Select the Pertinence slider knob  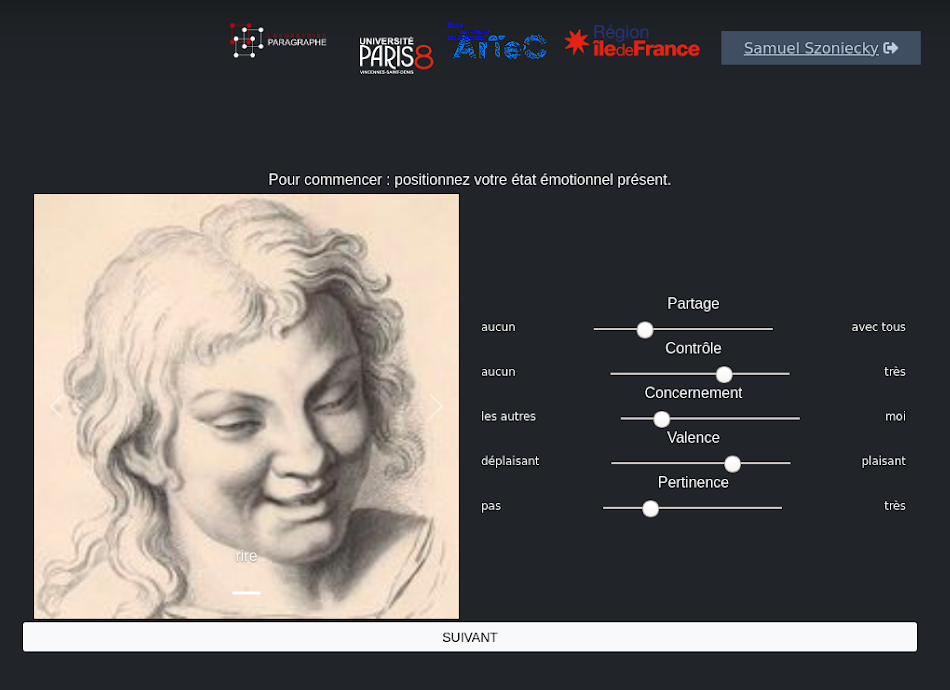point(650,508)
